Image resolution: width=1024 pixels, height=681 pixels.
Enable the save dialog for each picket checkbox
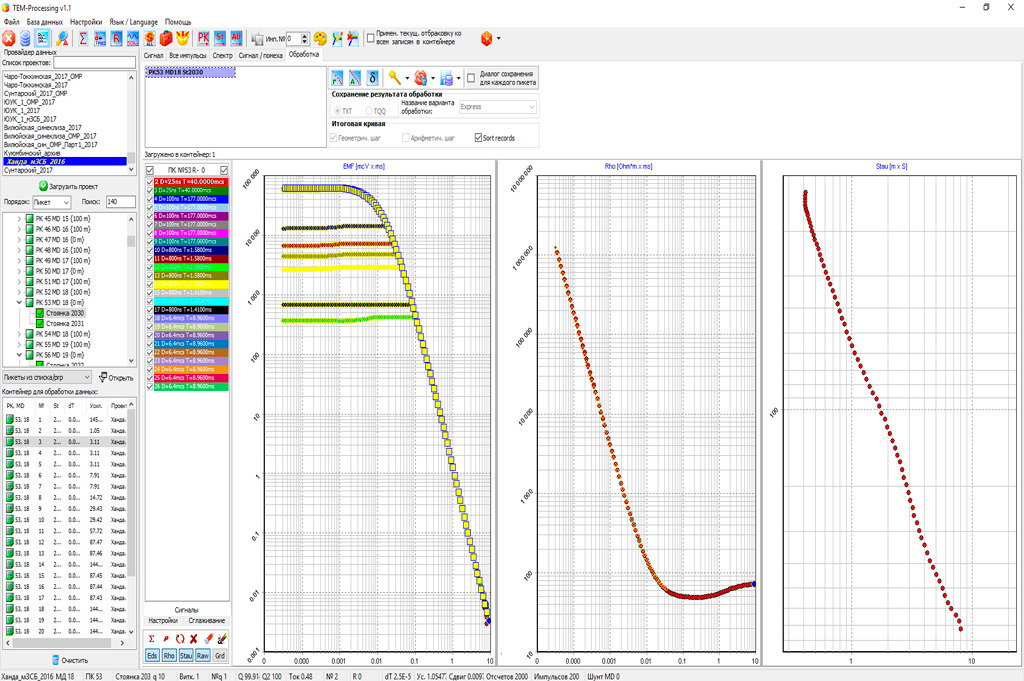coord(471,77)
